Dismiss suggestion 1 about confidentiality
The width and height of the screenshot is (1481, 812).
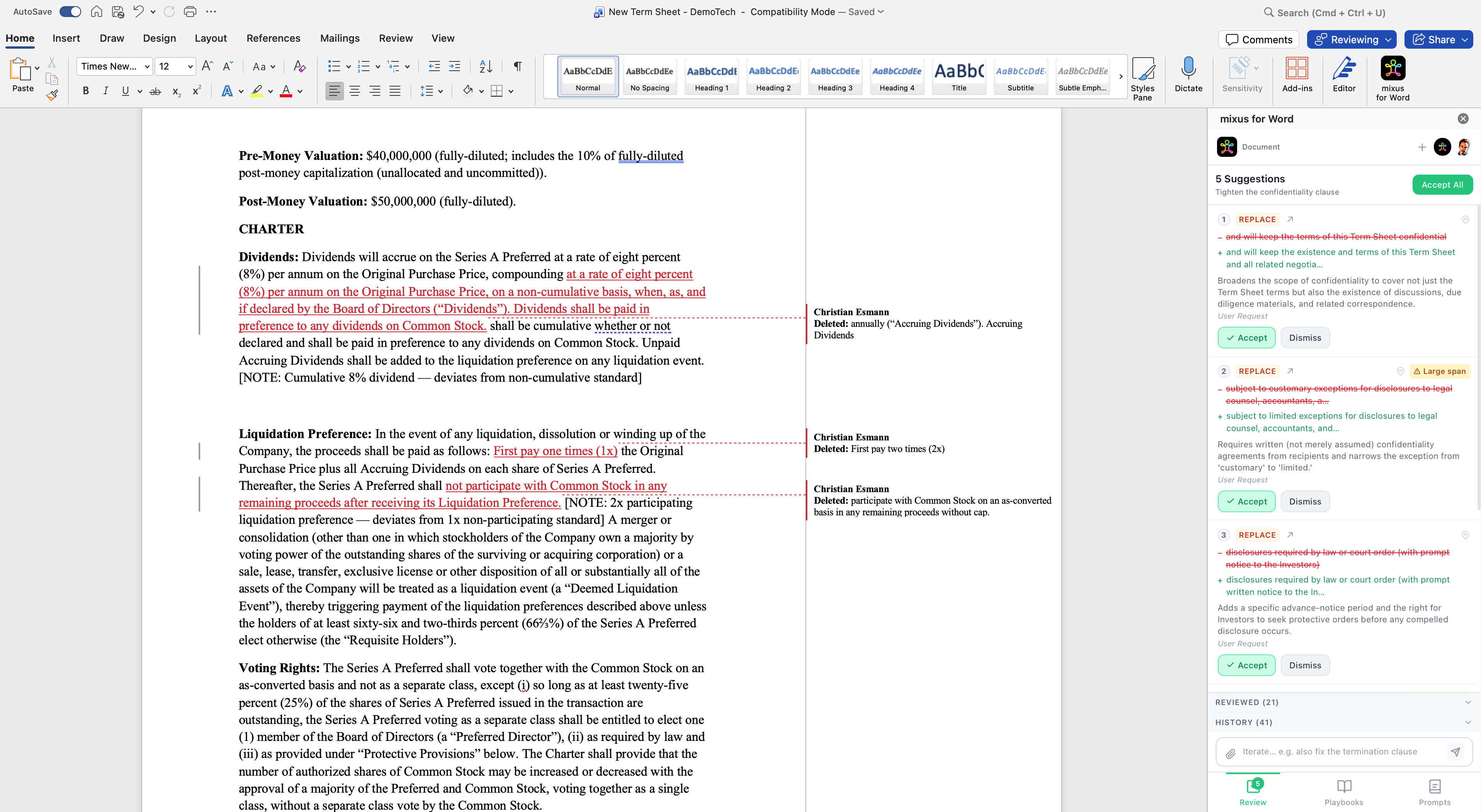coord(1304,337)
